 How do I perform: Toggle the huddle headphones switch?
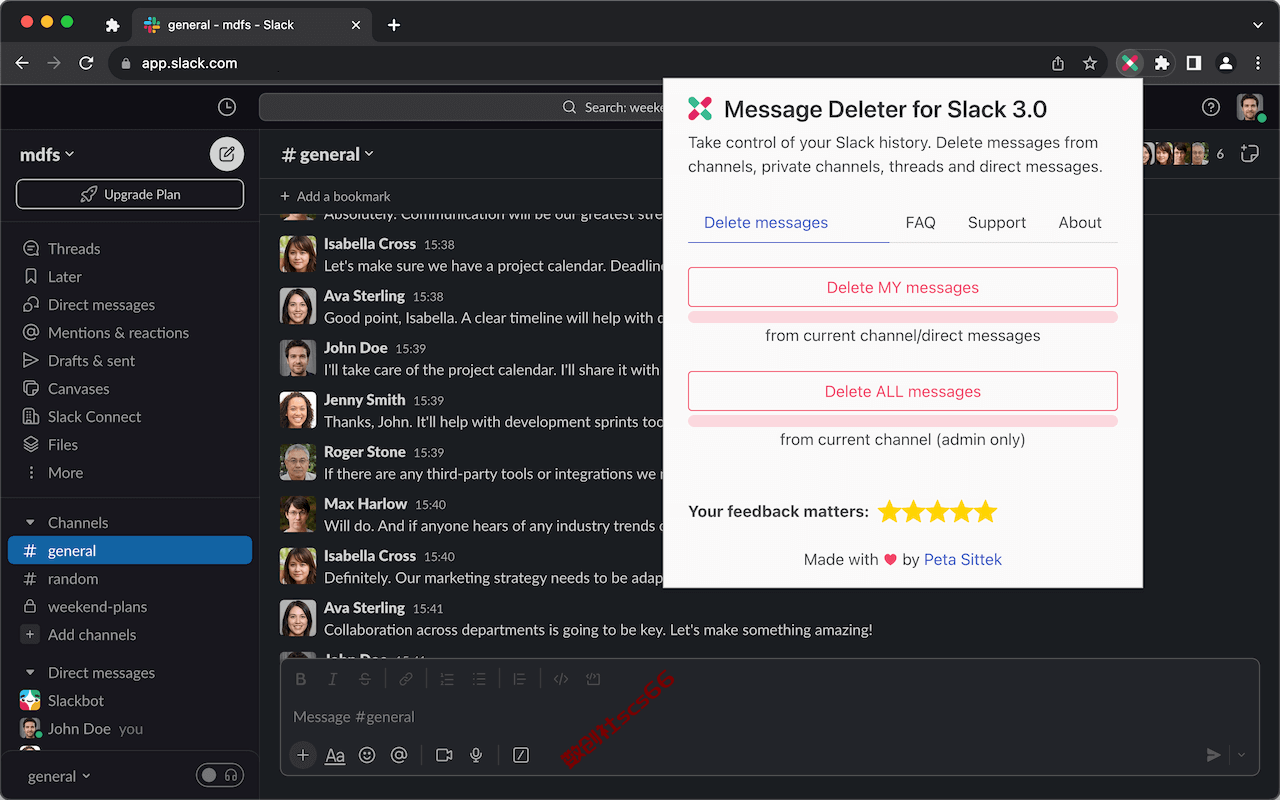tap(220, 775)
